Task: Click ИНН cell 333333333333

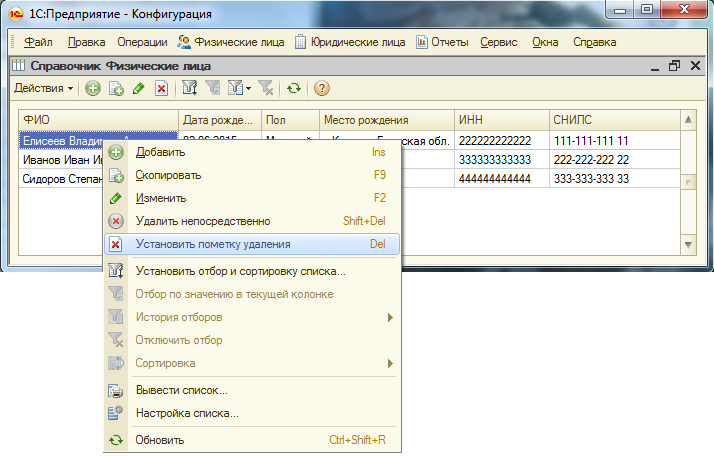Action: point(502,160)
